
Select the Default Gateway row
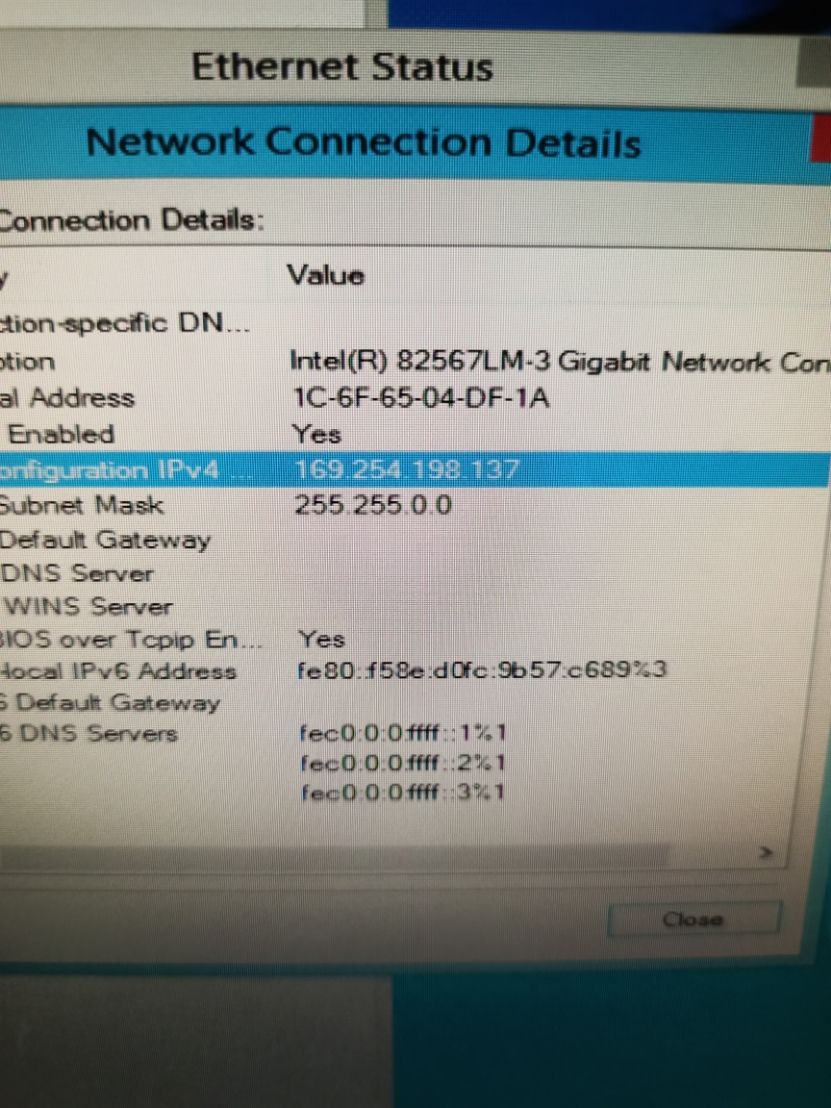coord(414,541)
